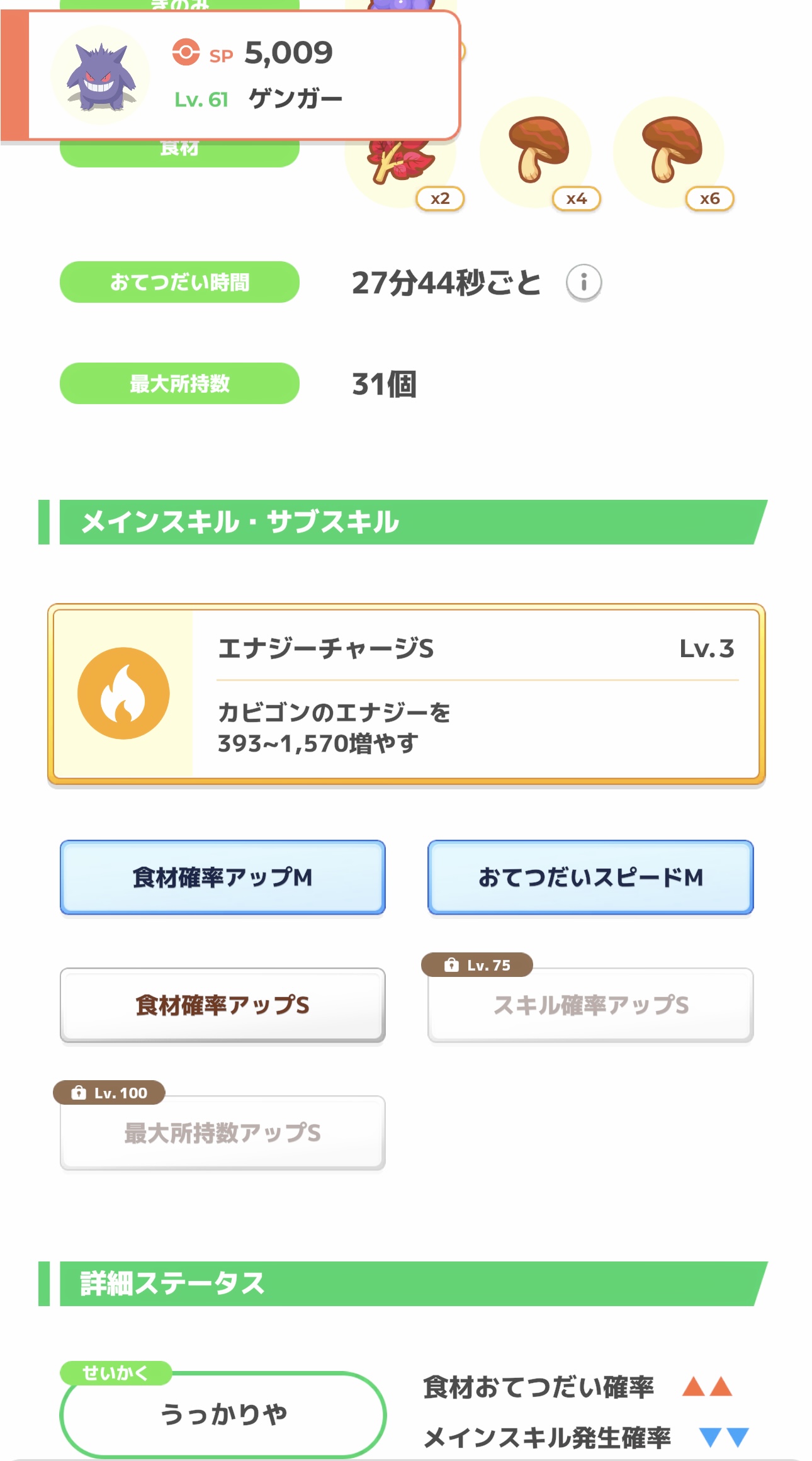This screenshot has width=812, height=1461.
Task: Open the おてつだいスピードM sub skill
Action: (x=590, y=877)
